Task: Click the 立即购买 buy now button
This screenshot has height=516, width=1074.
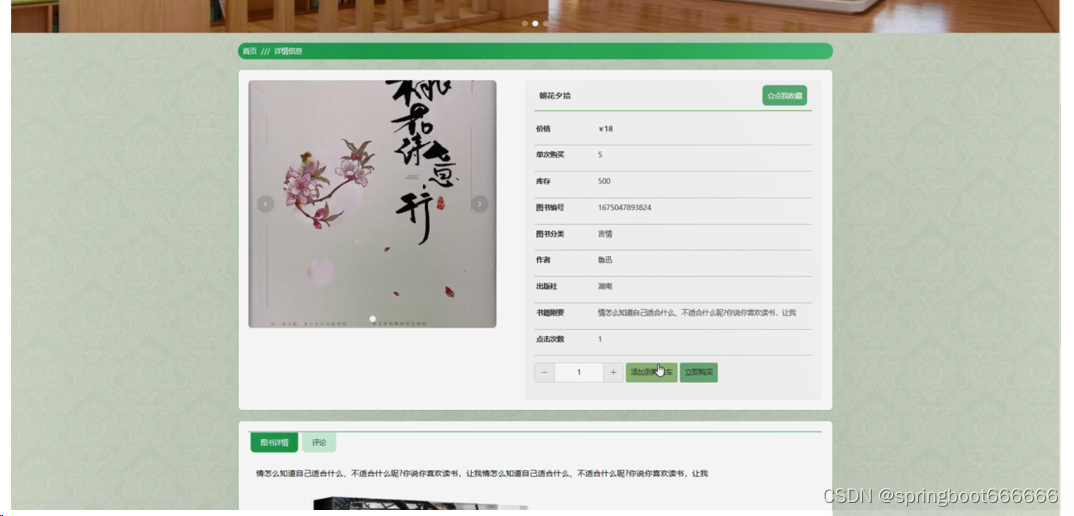Action: point(699,372)
